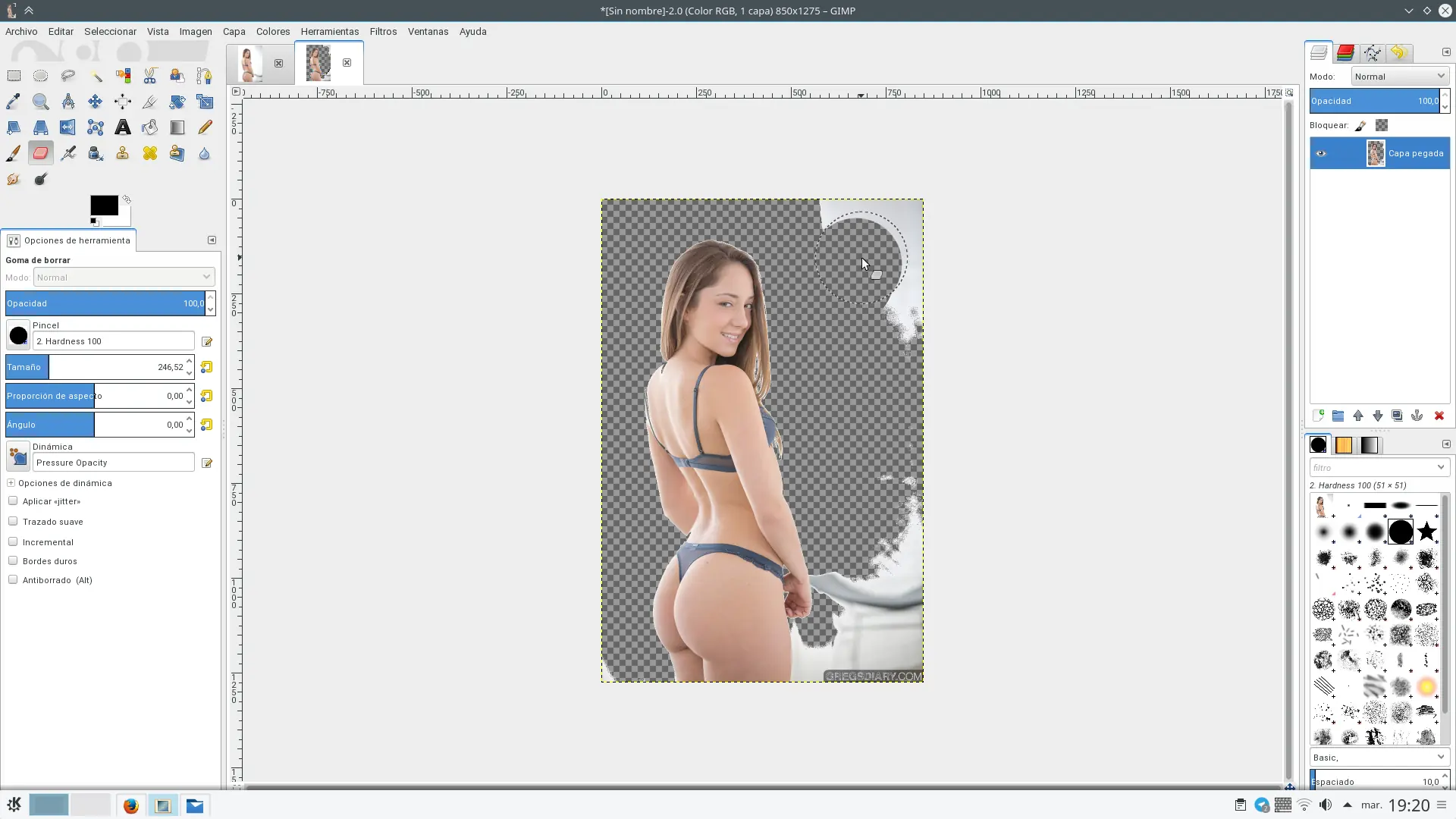Select the Airbrush tool
Viewport: 1456px width, 819px height.
tap(68, 153)
